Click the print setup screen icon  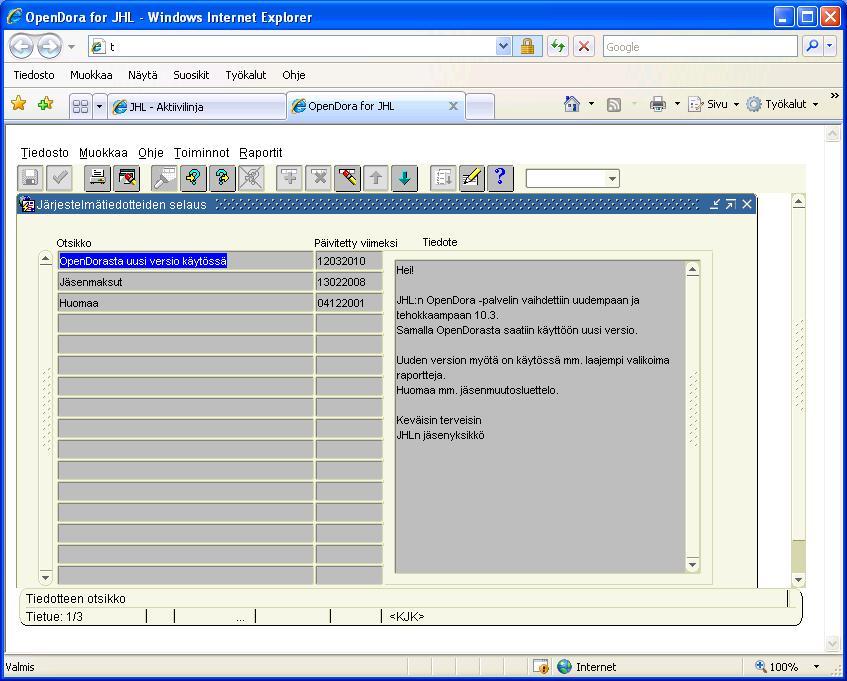[x=127, y=178]
